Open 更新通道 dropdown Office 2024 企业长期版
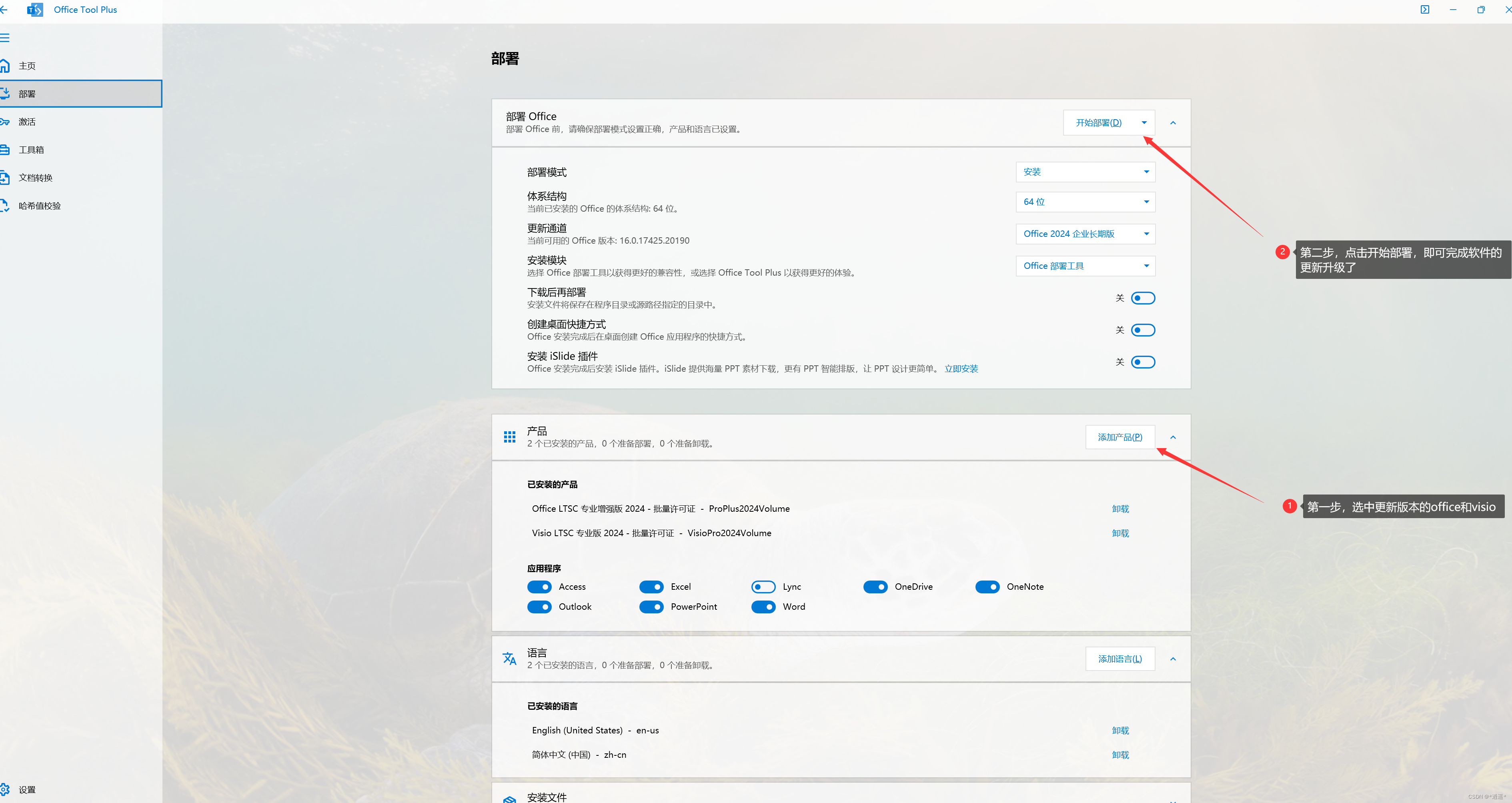This screenshot has height=803, width=1512. [x=1085, y=234]
